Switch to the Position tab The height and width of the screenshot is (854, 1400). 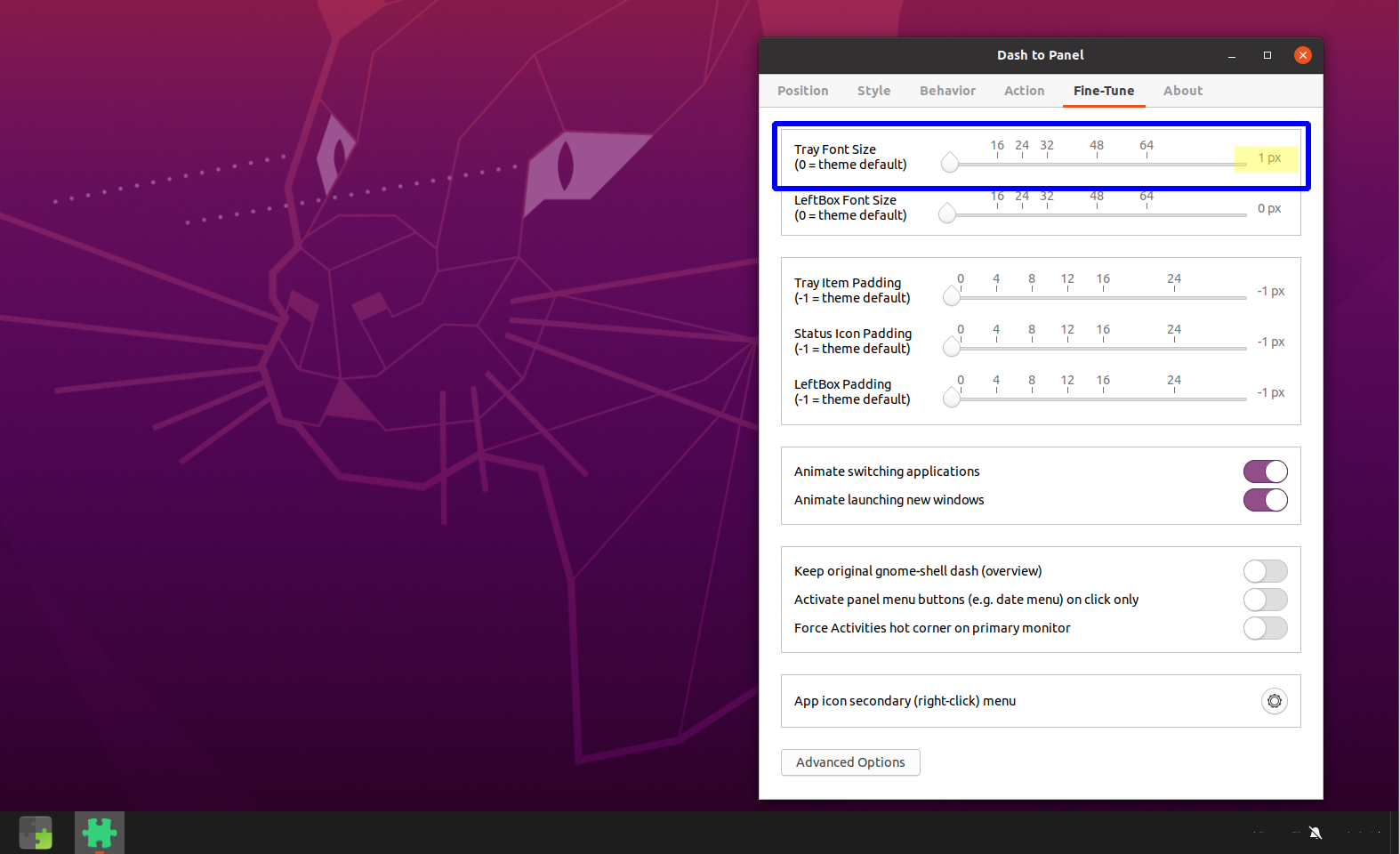pos(803,91)
